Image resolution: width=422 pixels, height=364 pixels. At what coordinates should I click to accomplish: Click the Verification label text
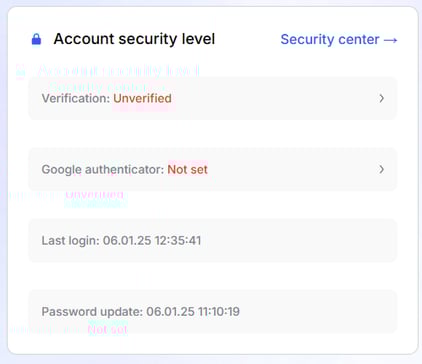click(76, 99)
